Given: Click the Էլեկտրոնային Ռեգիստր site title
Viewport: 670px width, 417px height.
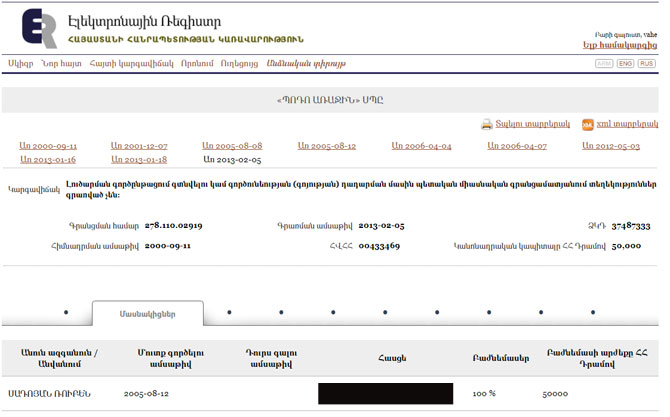Looking at the screenshot, I should pos(144,21).
